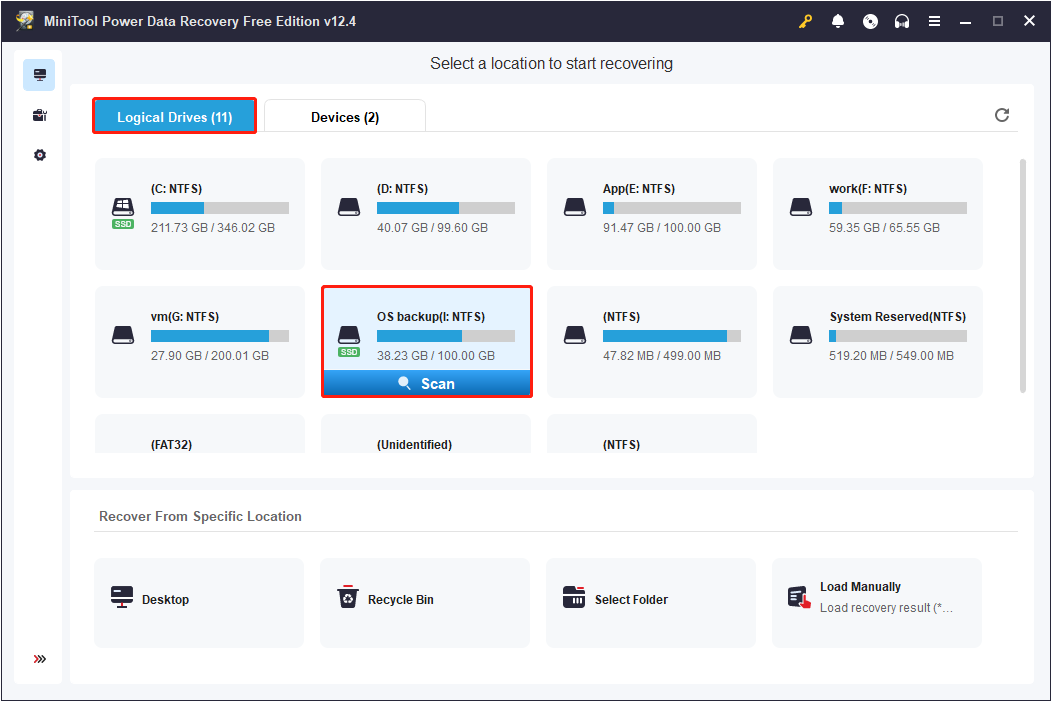This screenshot has height=704, width=1053.
Task: Click the Recycle Bin recovery icon
Action: point(347,596)
